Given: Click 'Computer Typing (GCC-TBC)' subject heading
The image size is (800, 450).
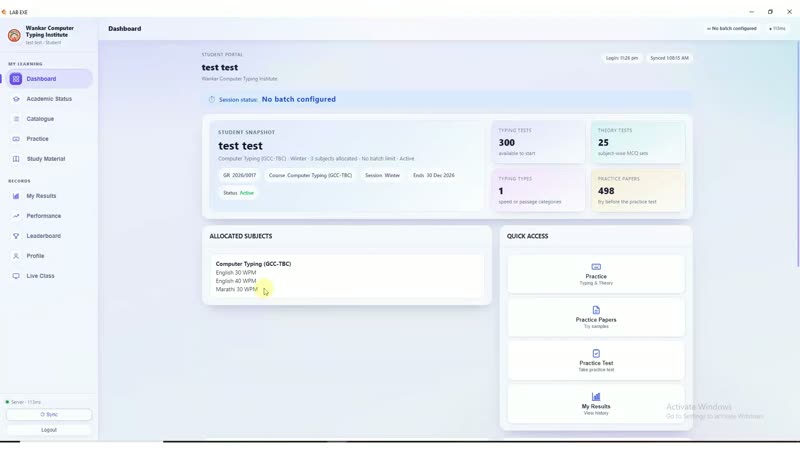Looking at the screenshot, I should point(253,264).
